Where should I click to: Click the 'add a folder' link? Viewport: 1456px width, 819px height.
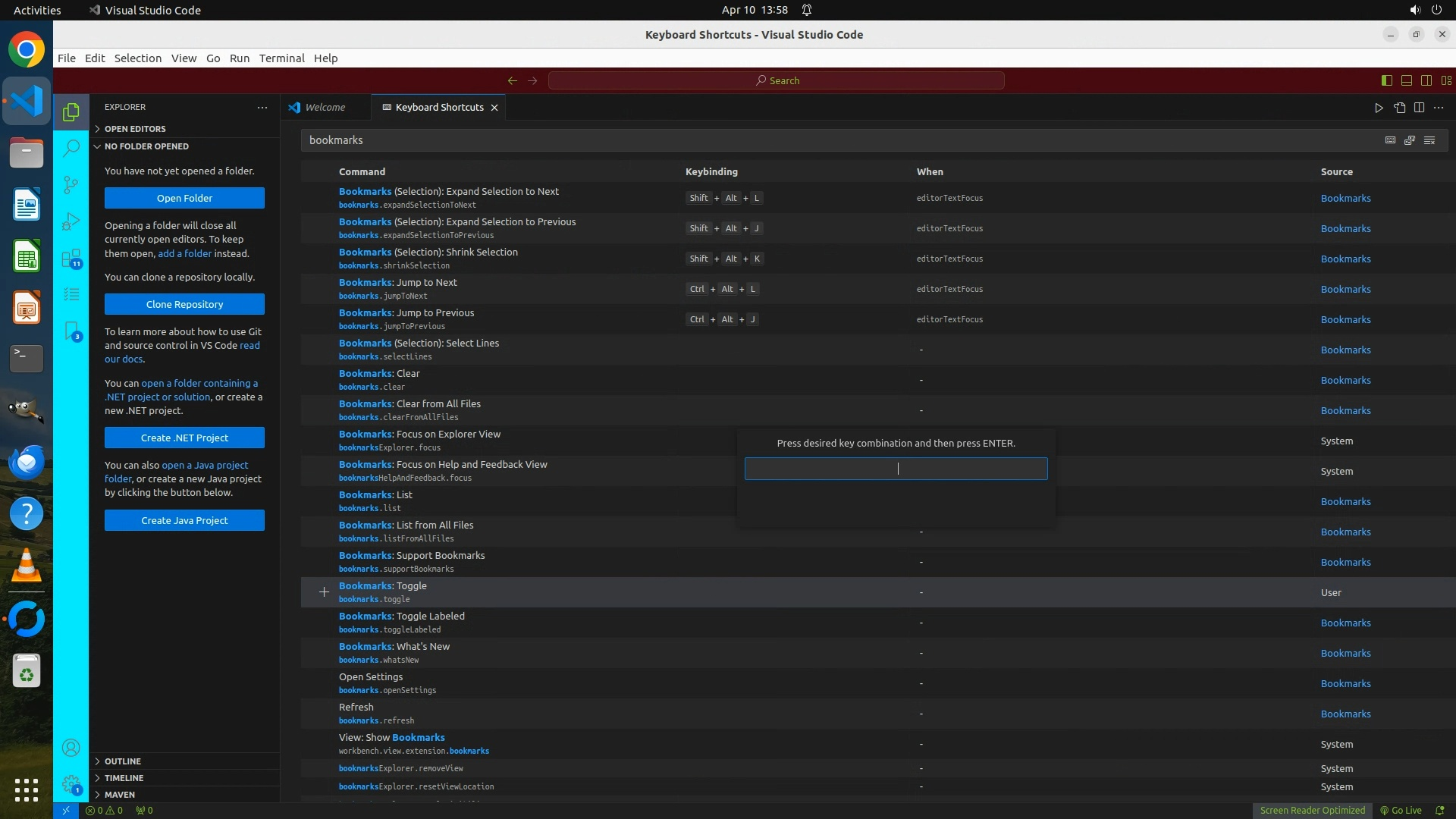click(184, 253)
